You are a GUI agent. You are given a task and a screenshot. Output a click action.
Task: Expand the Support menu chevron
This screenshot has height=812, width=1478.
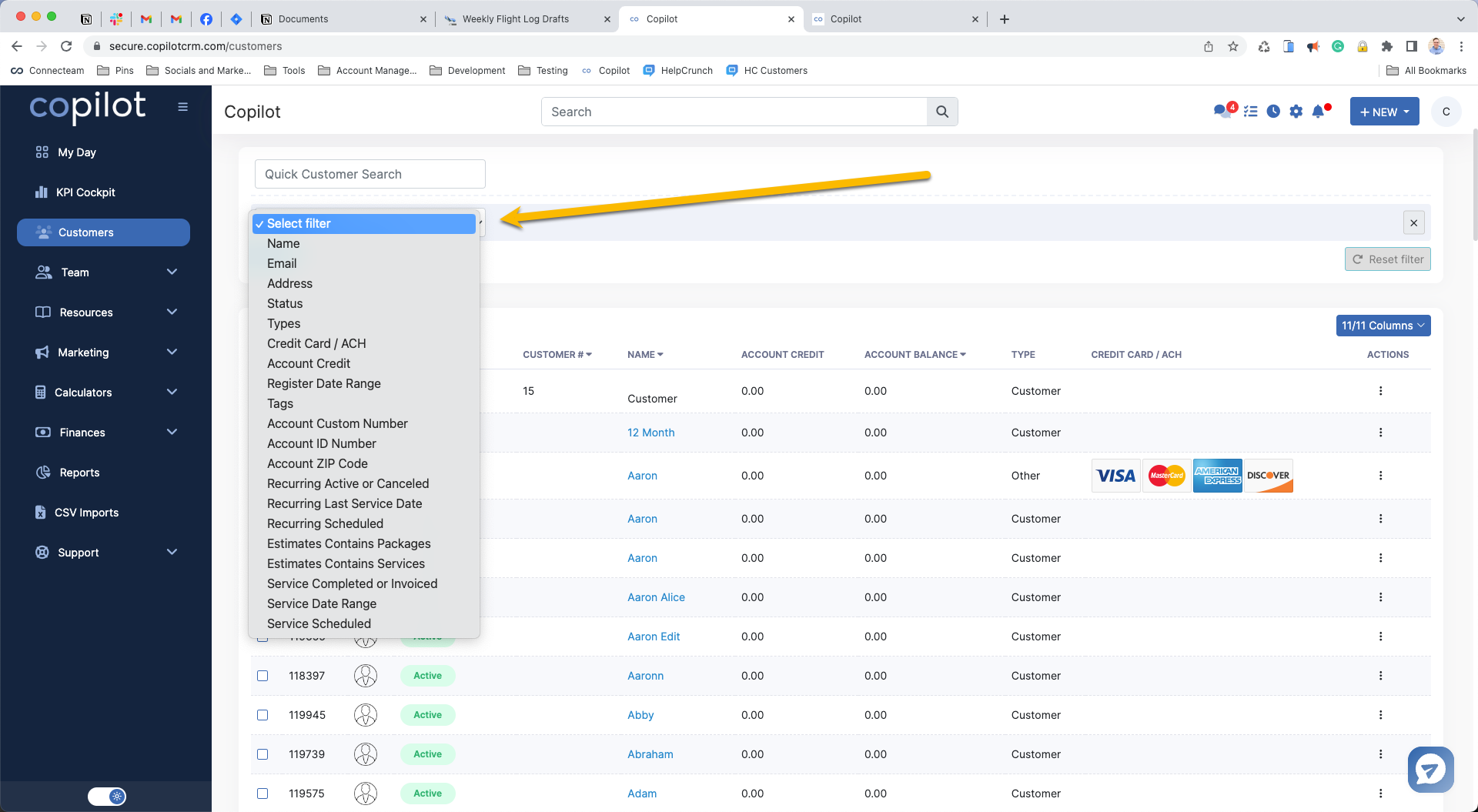(172, 552)
